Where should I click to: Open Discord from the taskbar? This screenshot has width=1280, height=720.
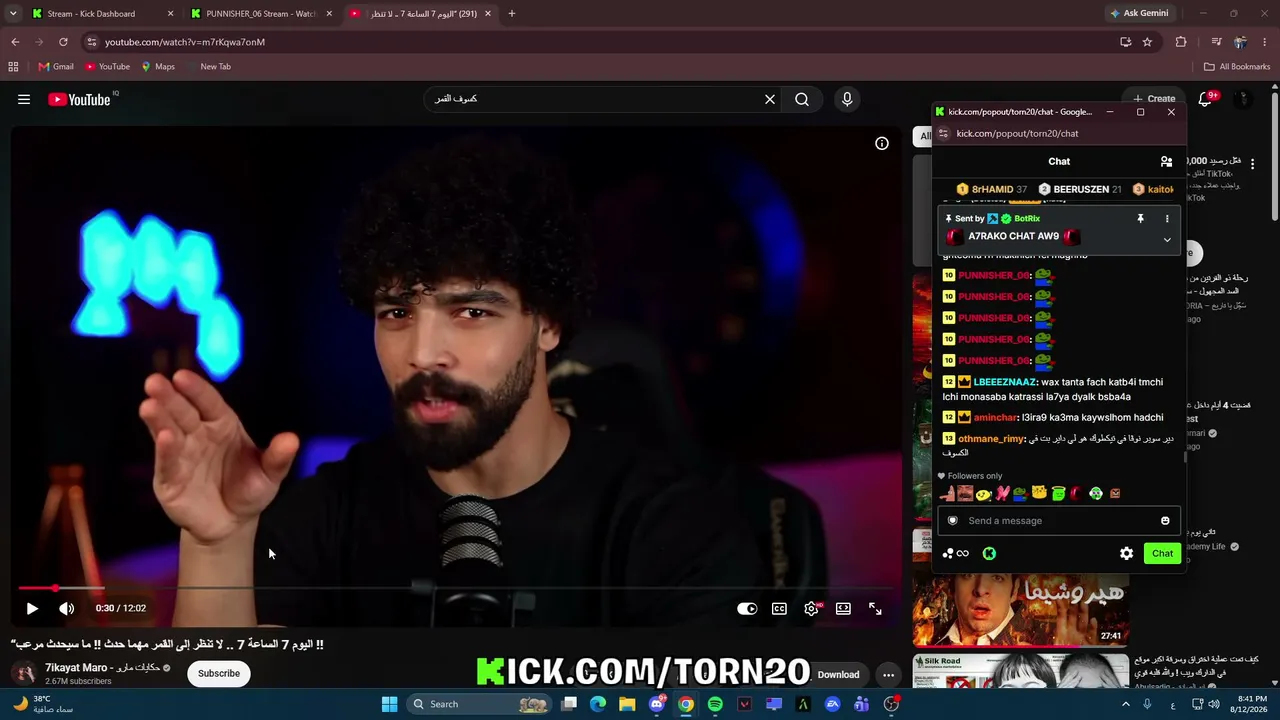pyautogui.click(x=656, y=704)
